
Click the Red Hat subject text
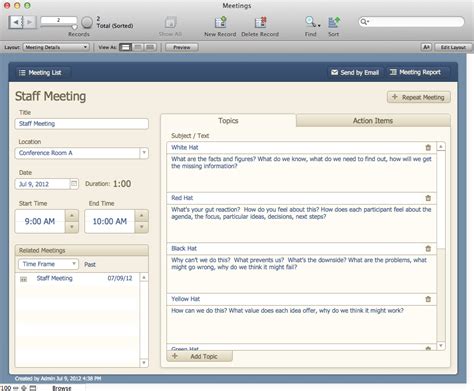coord(182,198)
